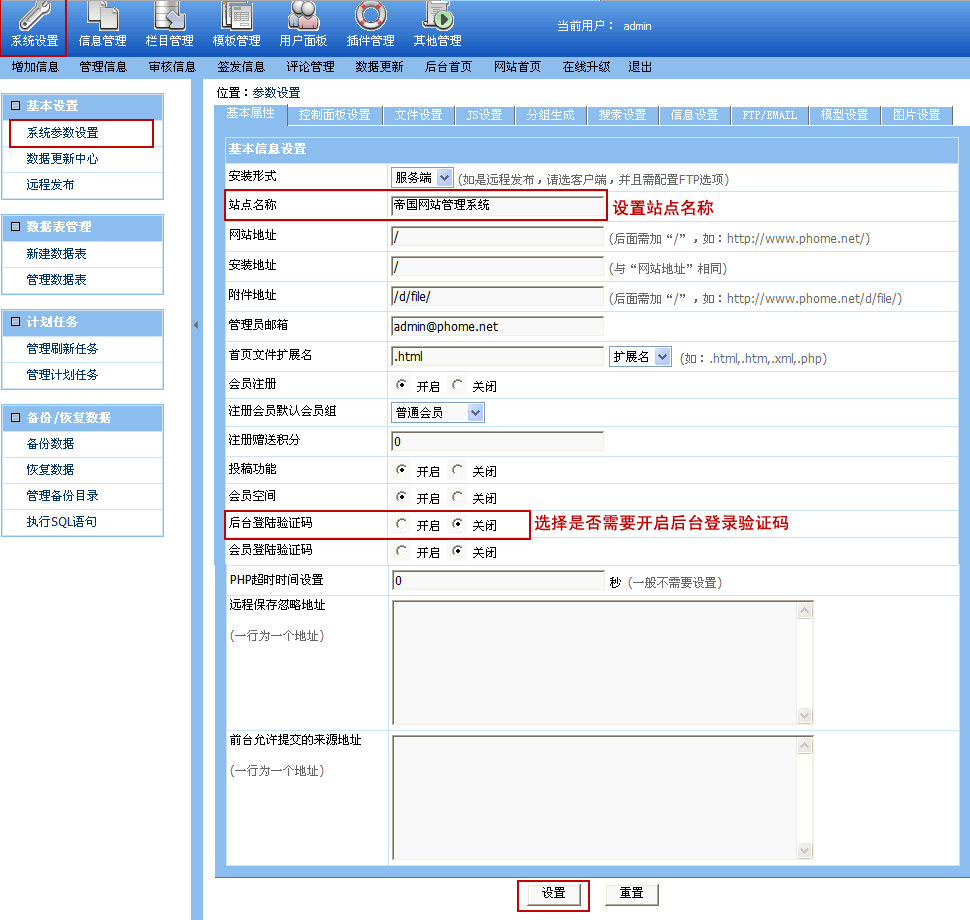Click the 站点名称 input field
970x920 pixels.
pyautogui.click(x=497, y=206)
